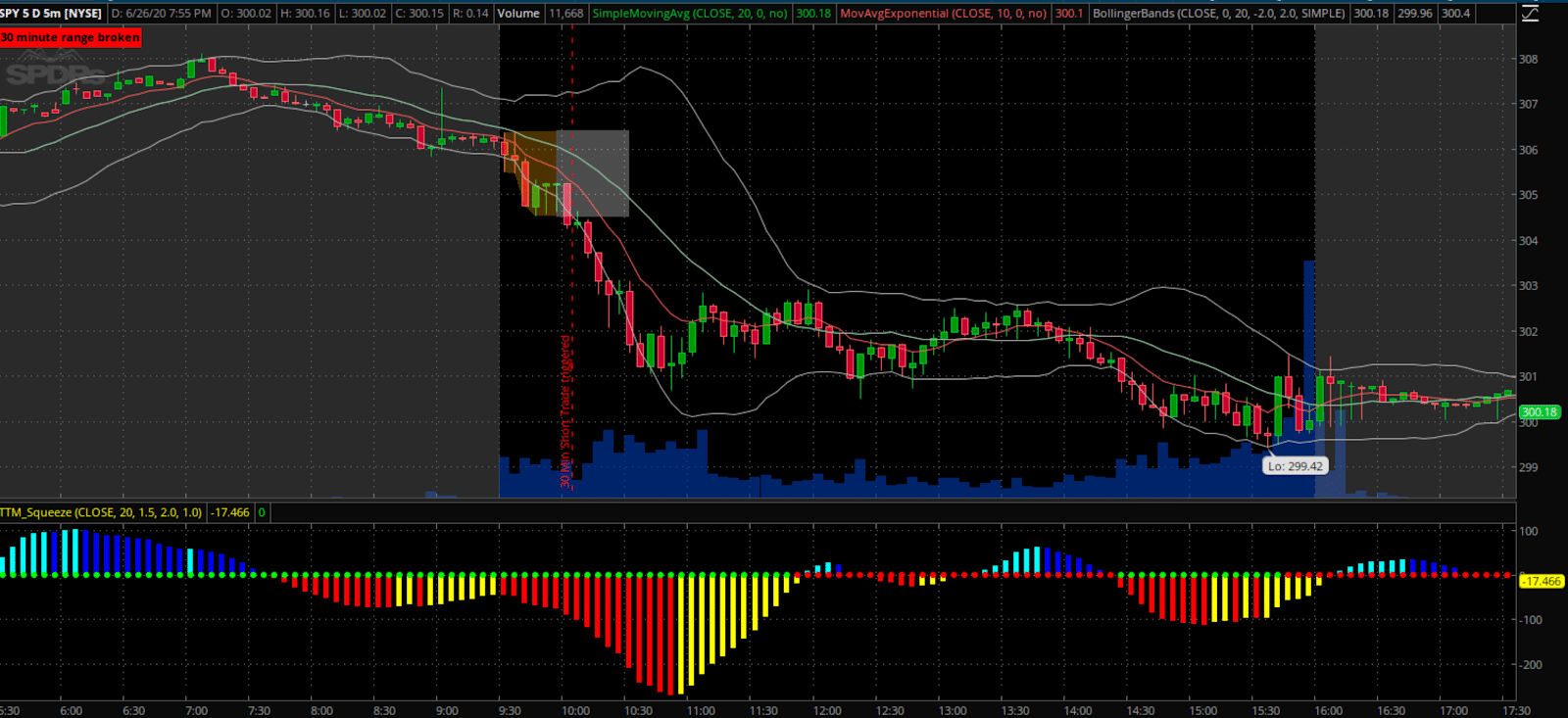Click the 'Lo: 299.42' low price bubble
This screenshot has width=1568, height=718.
coord(1295,466)
